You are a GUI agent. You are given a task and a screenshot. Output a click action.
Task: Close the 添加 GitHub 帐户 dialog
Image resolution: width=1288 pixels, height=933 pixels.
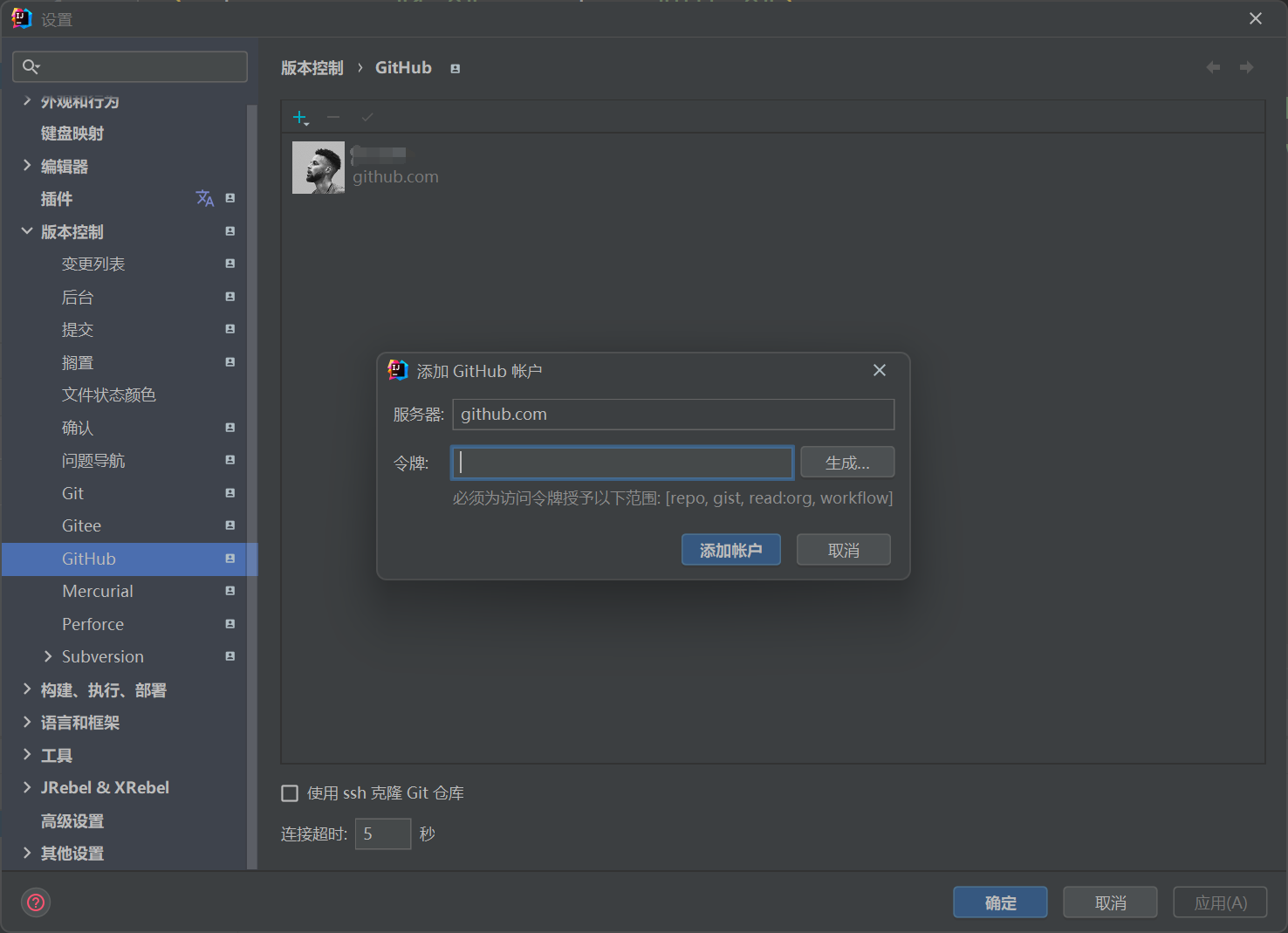click(x=880, y=370)
